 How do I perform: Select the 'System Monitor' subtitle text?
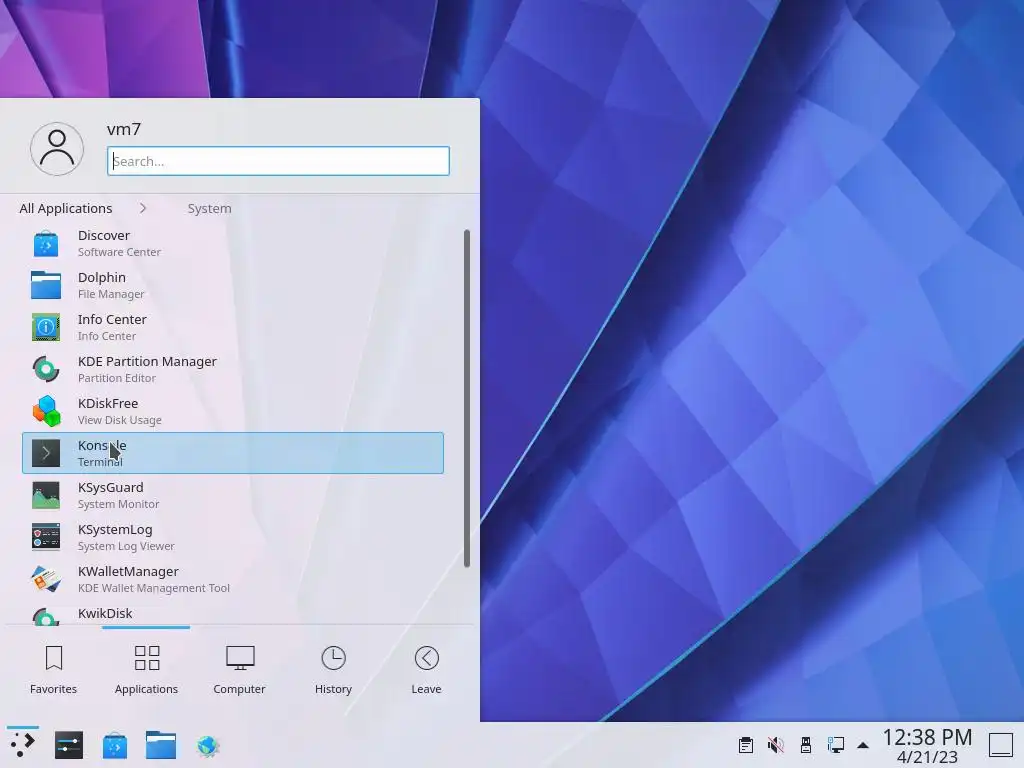[118, 504]
